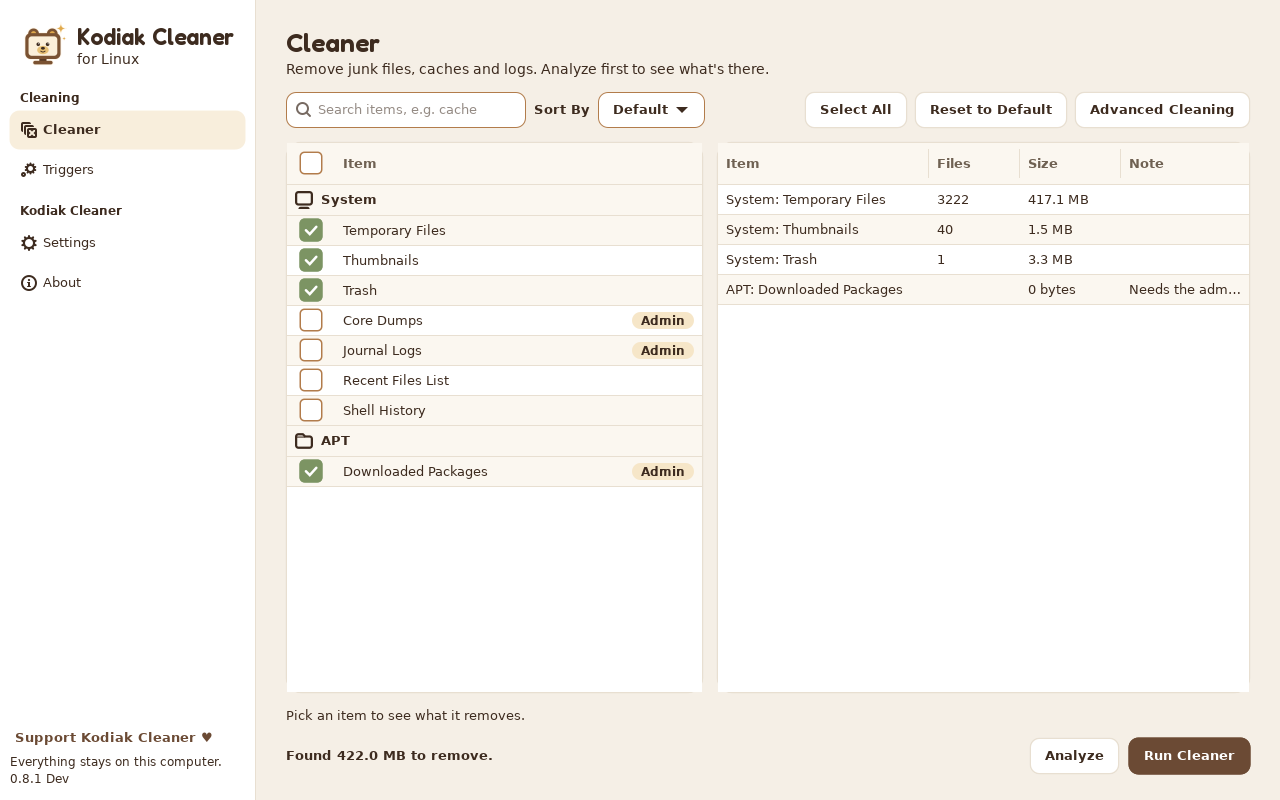Click the System: Thumbnails result row

coord(983,230)
